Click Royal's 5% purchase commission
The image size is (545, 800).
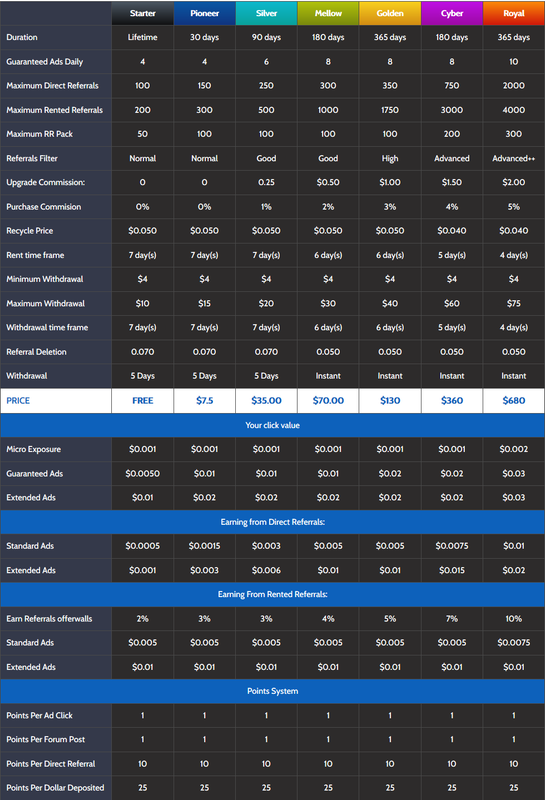click(x=514, y=207)
